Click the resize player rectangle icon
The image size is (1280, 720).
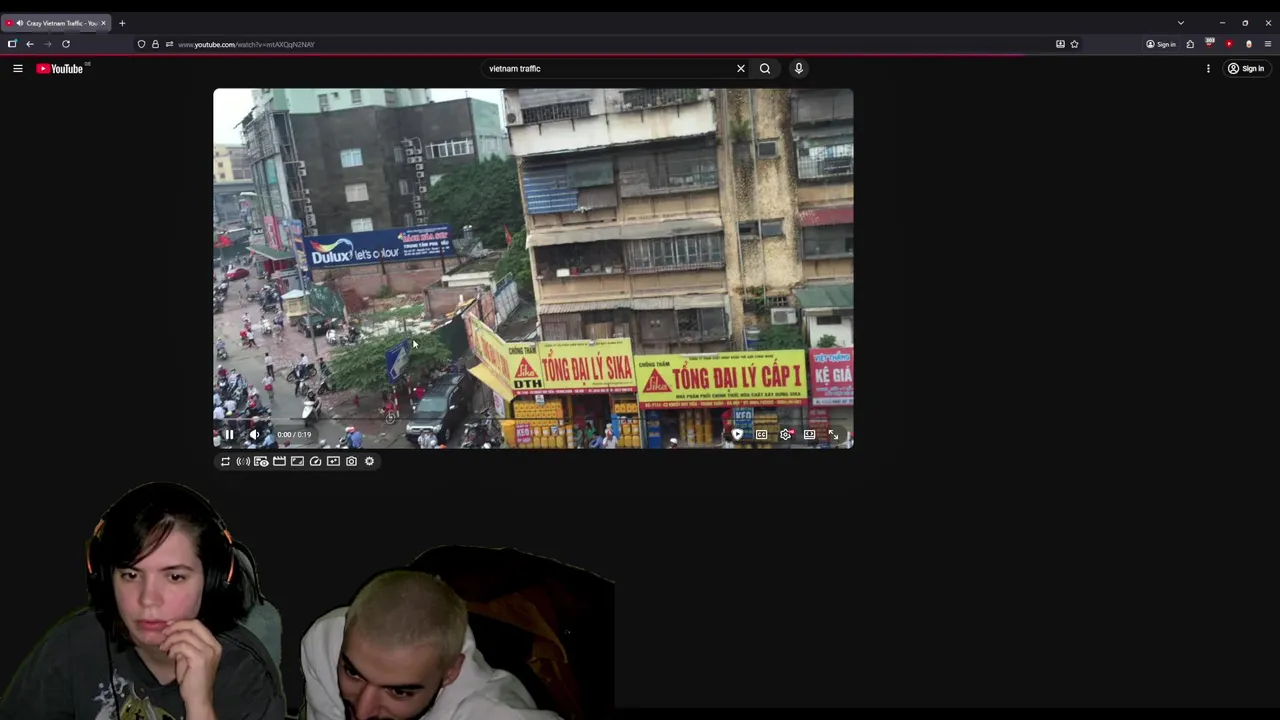pyautogui.click(x=297, y=461)
